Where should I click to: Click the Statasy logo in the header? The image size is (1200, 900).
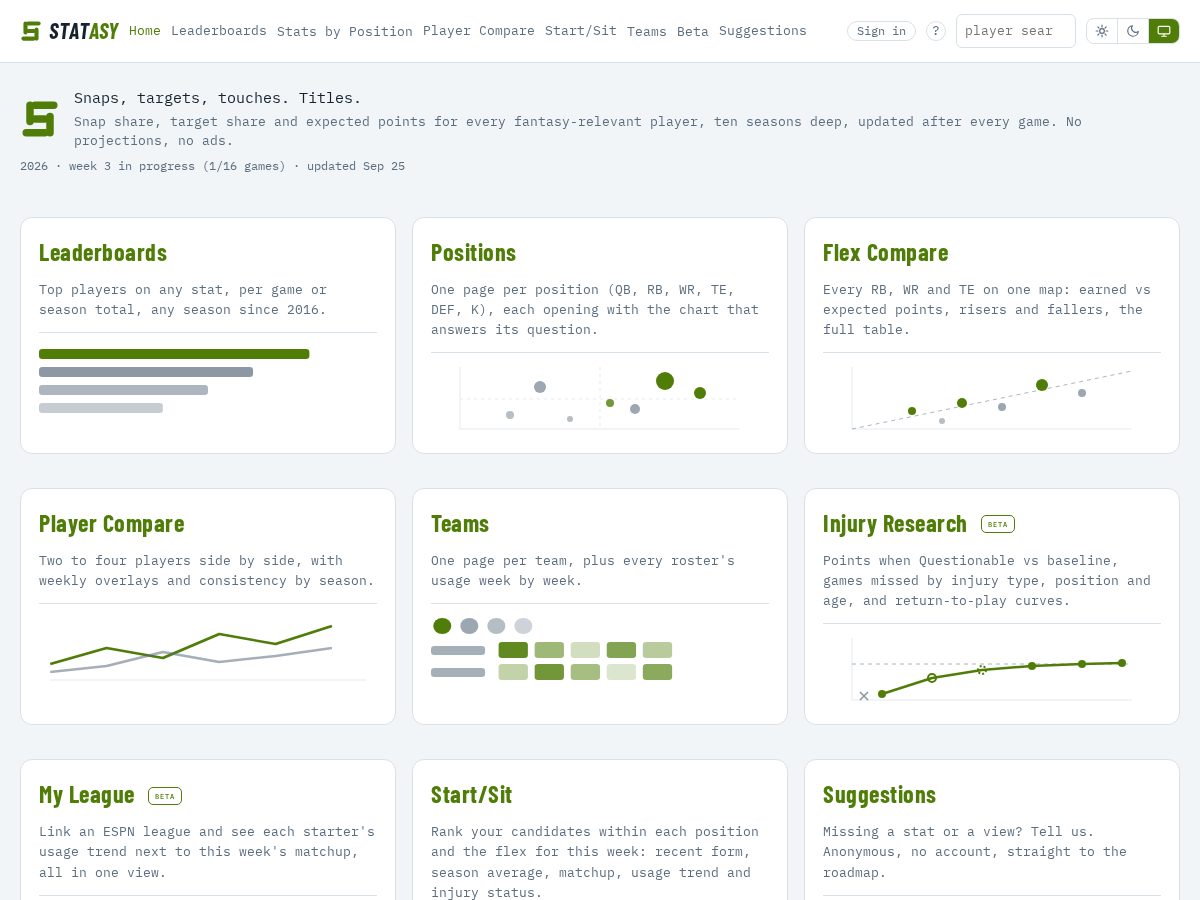coord(70,31)
